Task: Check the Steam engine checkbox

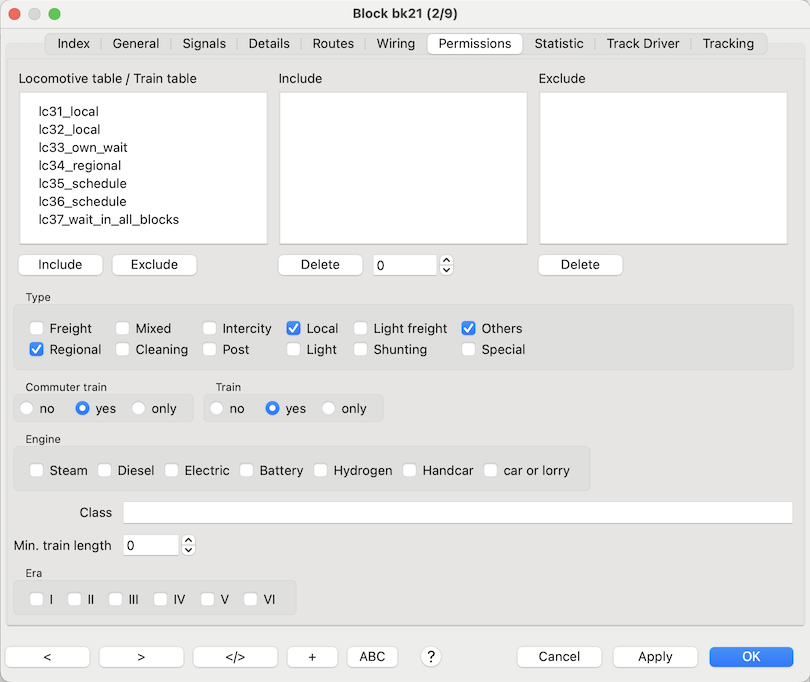Action: 37,471
